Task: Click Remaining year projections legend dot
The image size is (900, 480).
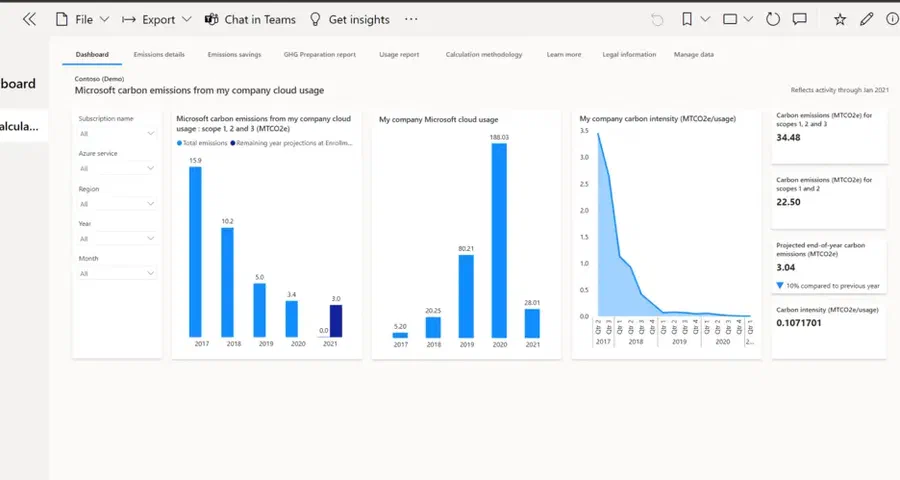Action: (232, 143)
